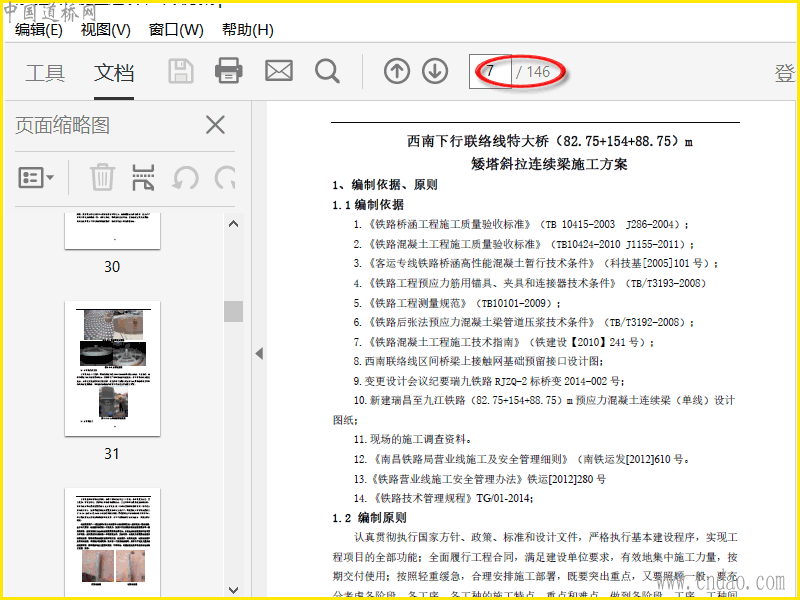Go to previous page with up arrow
Image resolution: width=800 pixels, height=600 pixels.
(x=397, y=71)
